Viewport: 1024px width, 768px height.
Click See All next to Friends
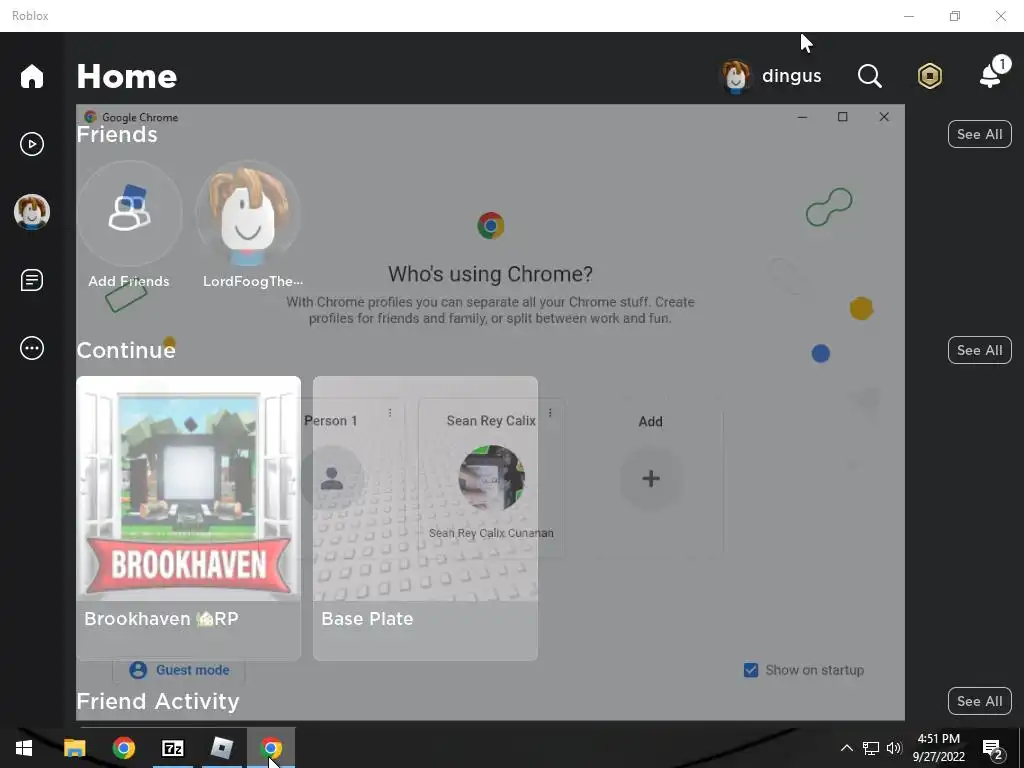979,134
